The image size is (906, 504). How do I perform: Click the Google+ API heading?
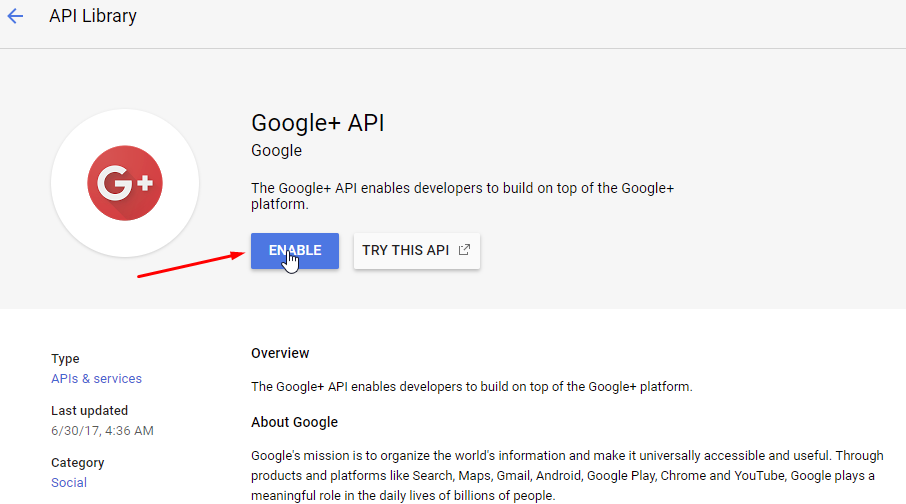point(317,123)
